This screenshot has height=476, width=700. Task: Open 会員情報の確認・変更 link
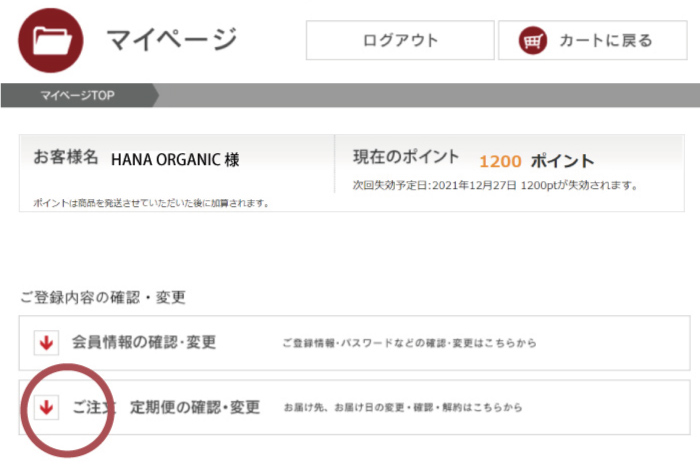click(144, 342)
